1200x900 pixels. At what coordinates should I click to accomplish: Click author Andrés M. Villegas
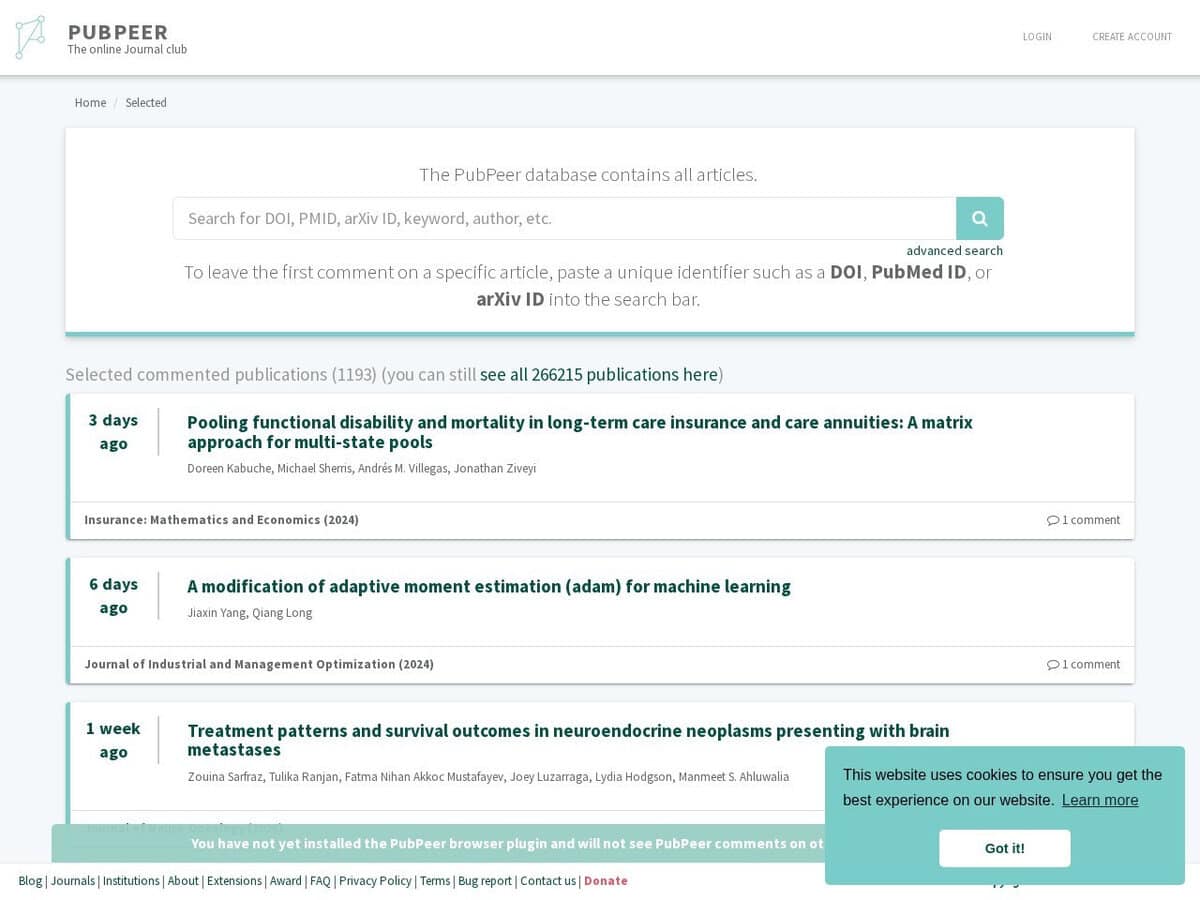point(403,468)
